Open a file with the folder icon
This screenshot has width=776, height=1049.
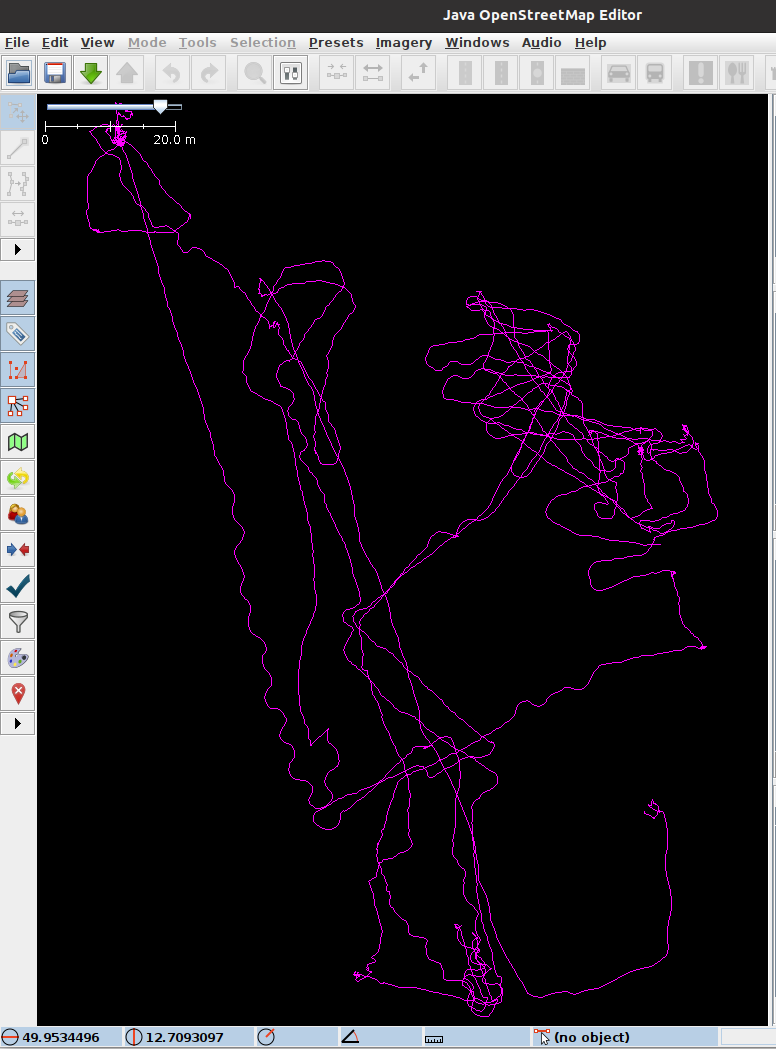19,73
